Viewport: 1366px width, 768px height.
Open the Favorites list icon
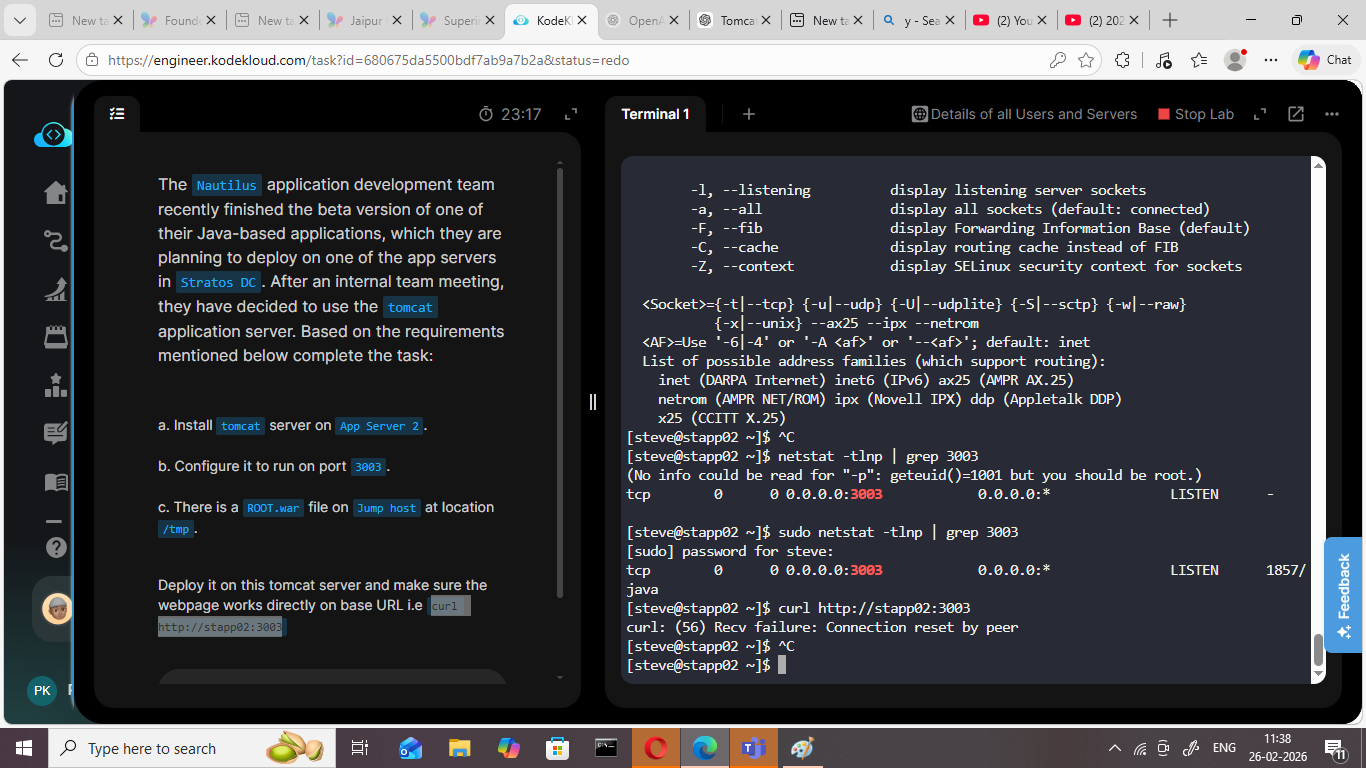(1199, 60)
